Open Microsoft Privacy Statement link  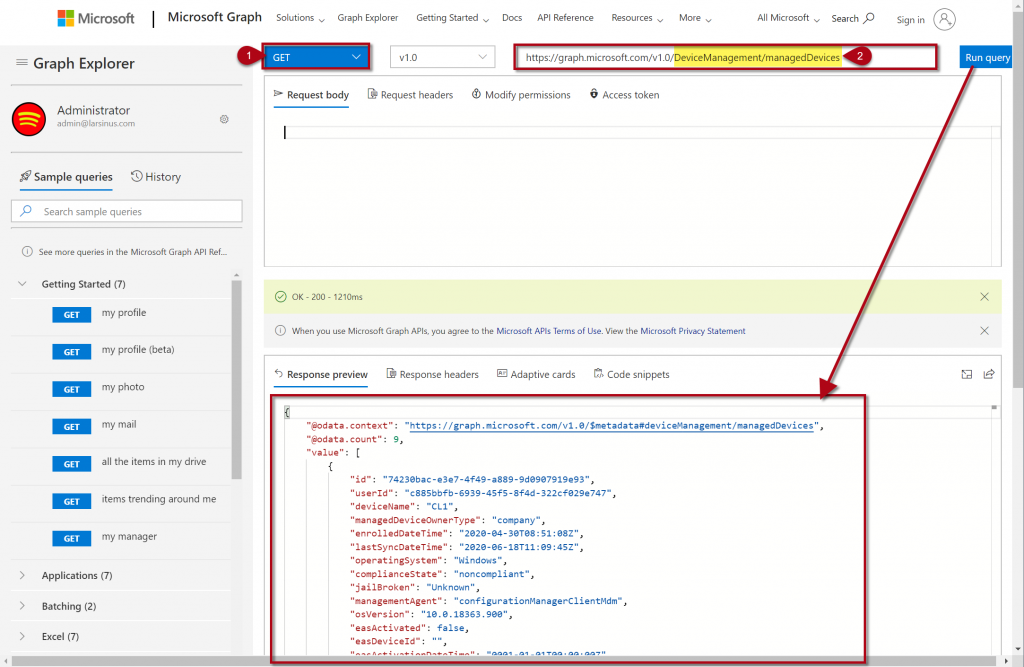pos(693,331)
